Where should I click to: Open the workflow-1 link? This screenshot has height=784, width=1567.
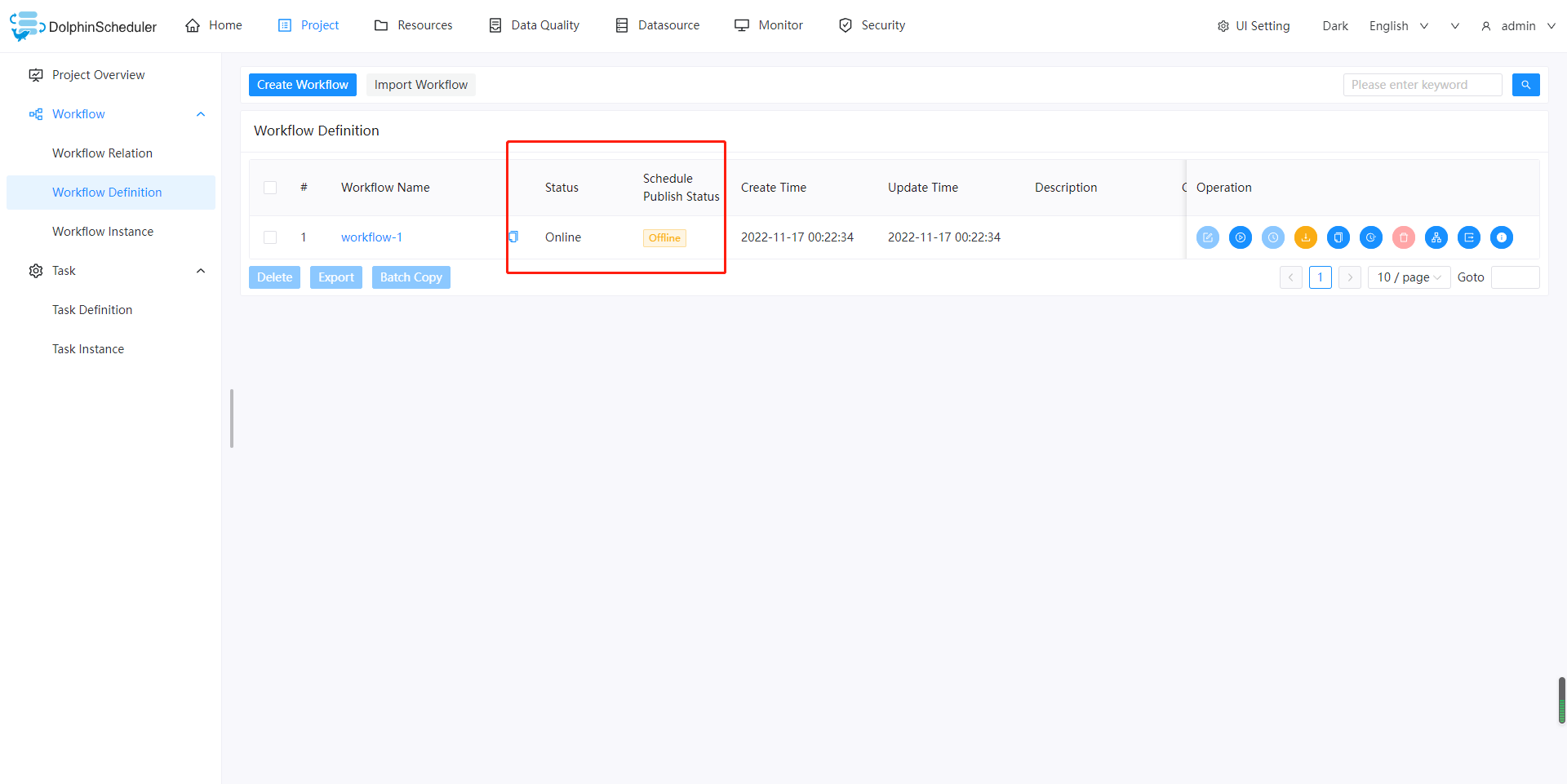[x=371, y=237]
